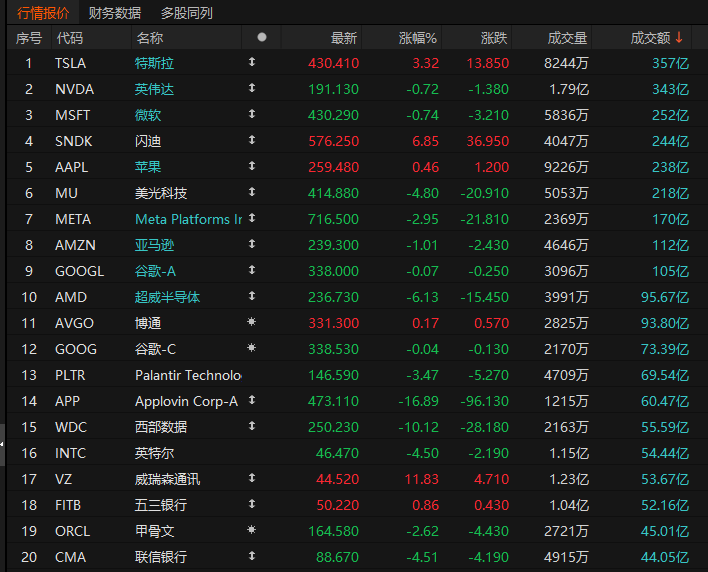Select the Palantir Technolo row name
The image size is (708, 572).
(188, 375)
